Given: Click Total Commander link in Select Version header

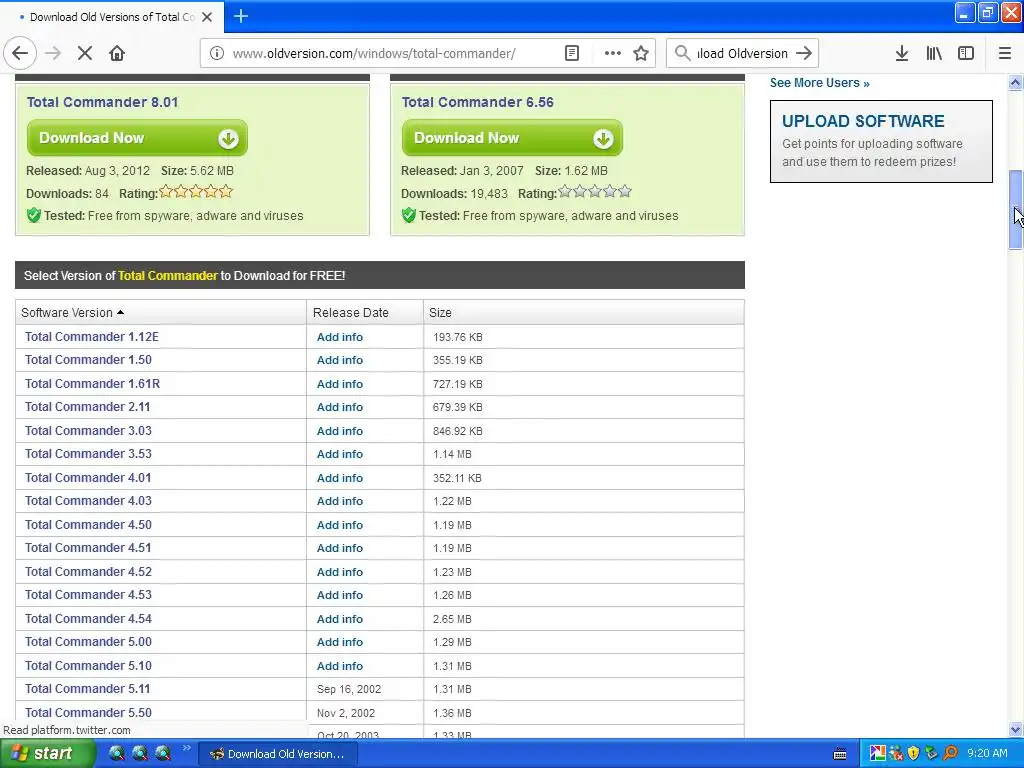Looking at the screenshot, I should coord(168,276).
